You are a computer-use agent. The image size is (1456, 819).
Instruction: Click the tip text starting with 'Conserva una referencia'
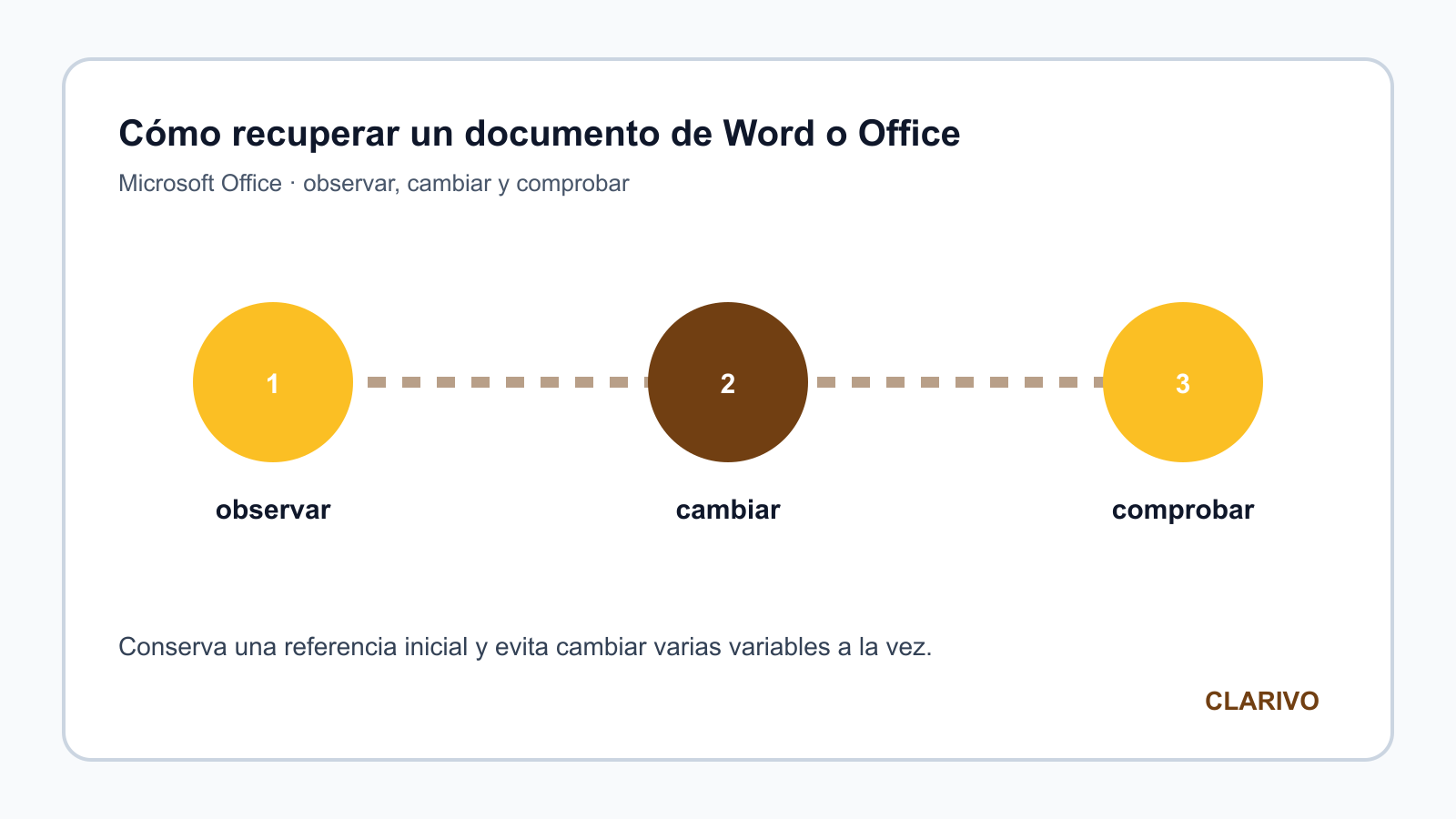pos(526,647)
